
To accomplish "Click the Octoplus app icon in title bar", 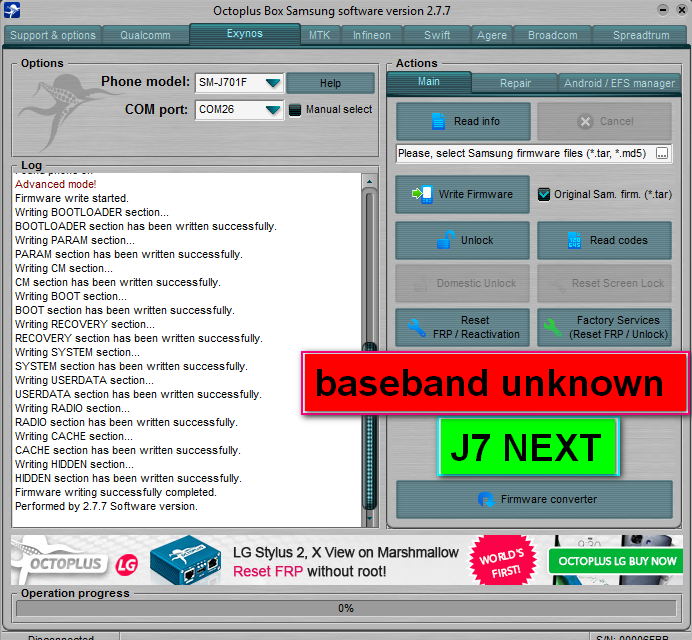I will pyautogui.click(x=11, y=10).
